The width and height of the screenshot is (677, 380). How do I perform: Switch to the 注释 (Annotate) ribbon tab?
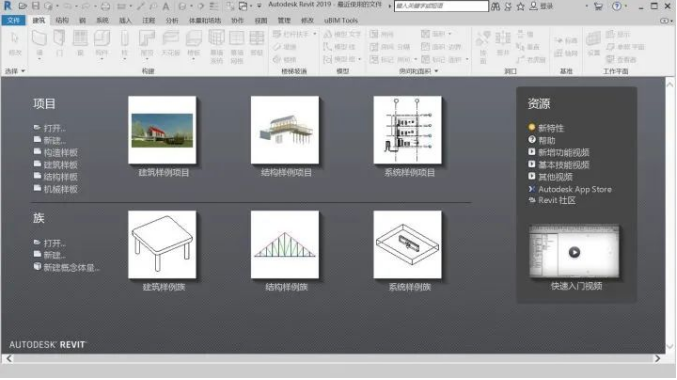(149, 20)
